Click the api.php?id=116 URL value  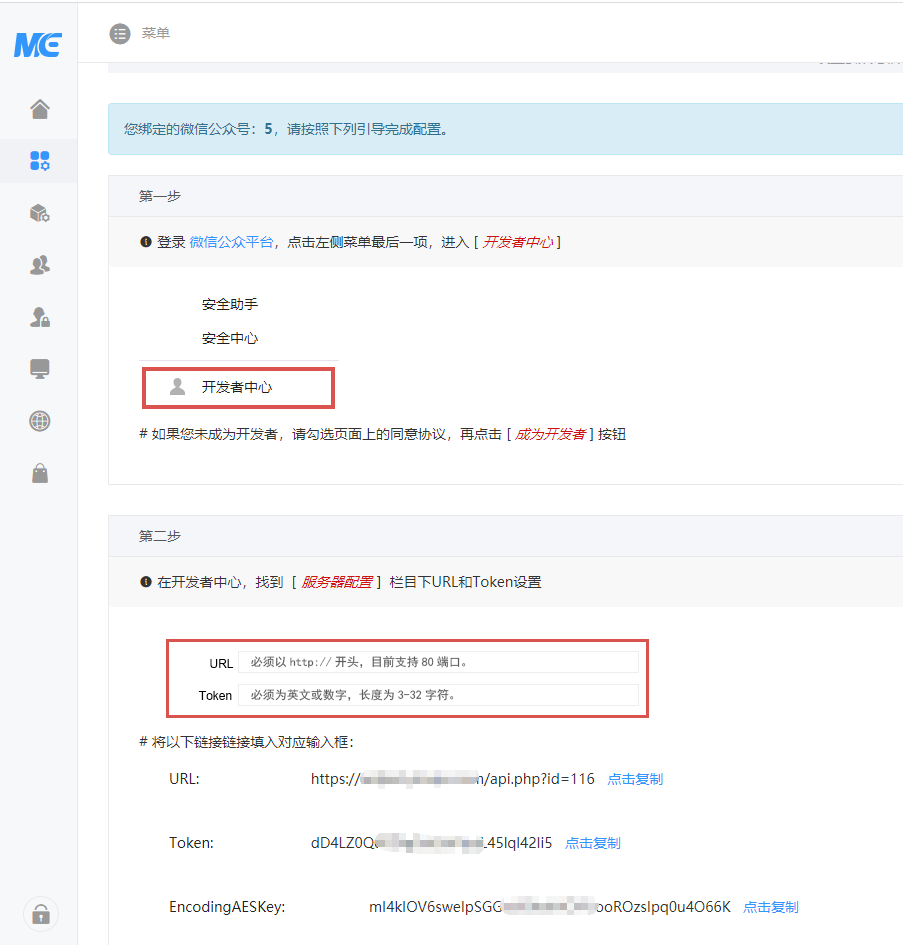(453, 779)
